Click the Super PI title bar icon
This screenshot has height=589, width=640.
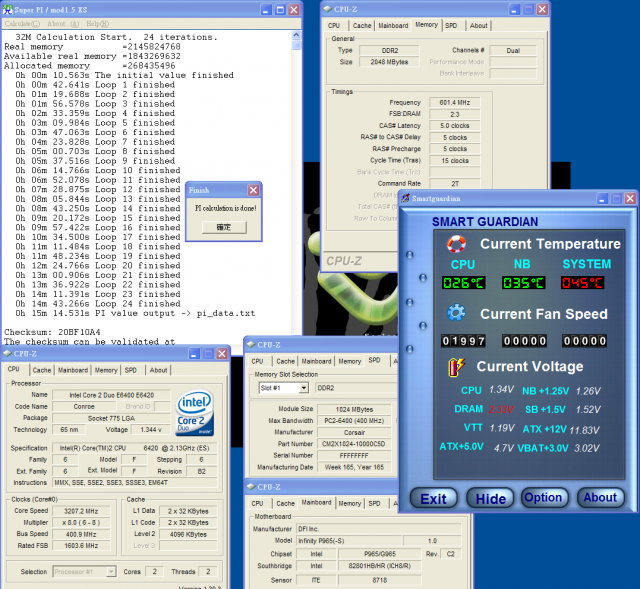coord(8,9)
